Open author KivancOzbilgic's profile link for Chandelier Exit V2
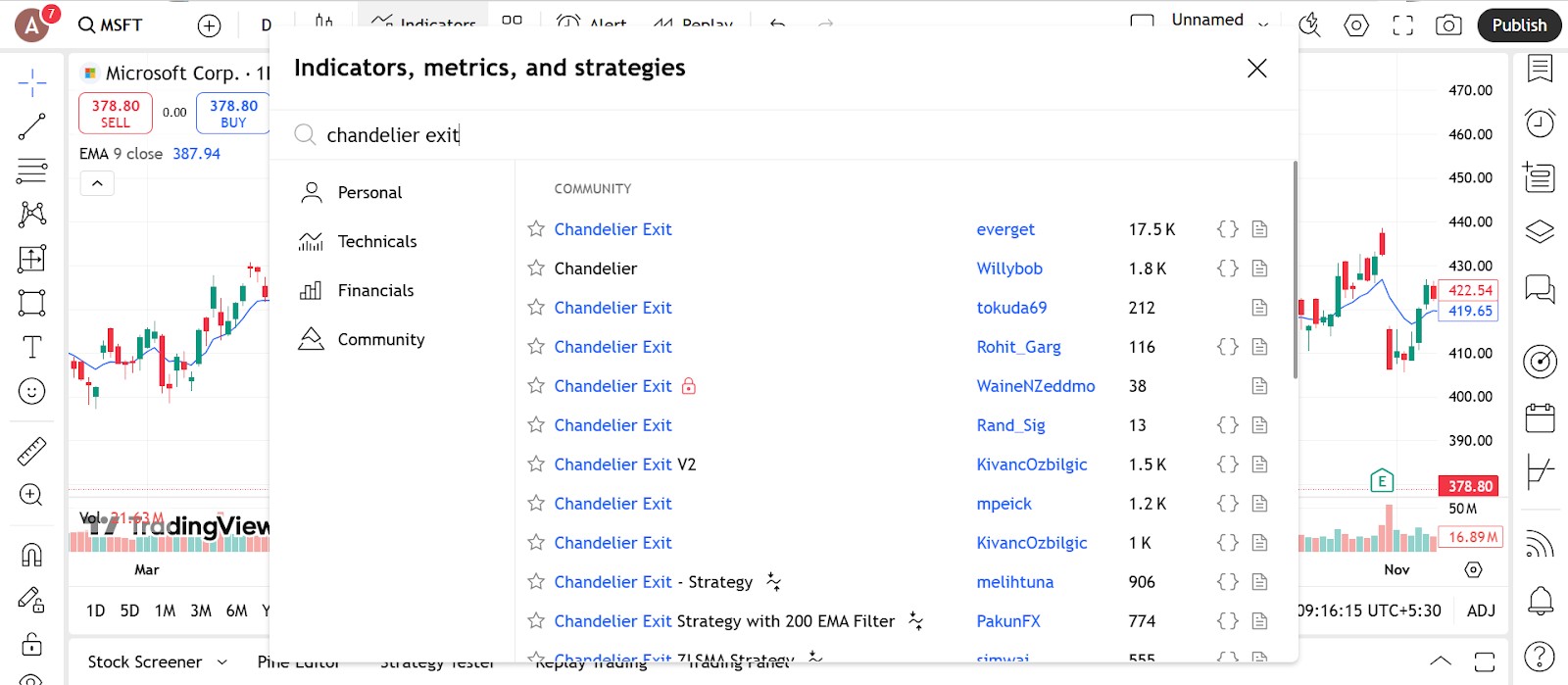1568x685 pixels. (x=1032, y=465)
